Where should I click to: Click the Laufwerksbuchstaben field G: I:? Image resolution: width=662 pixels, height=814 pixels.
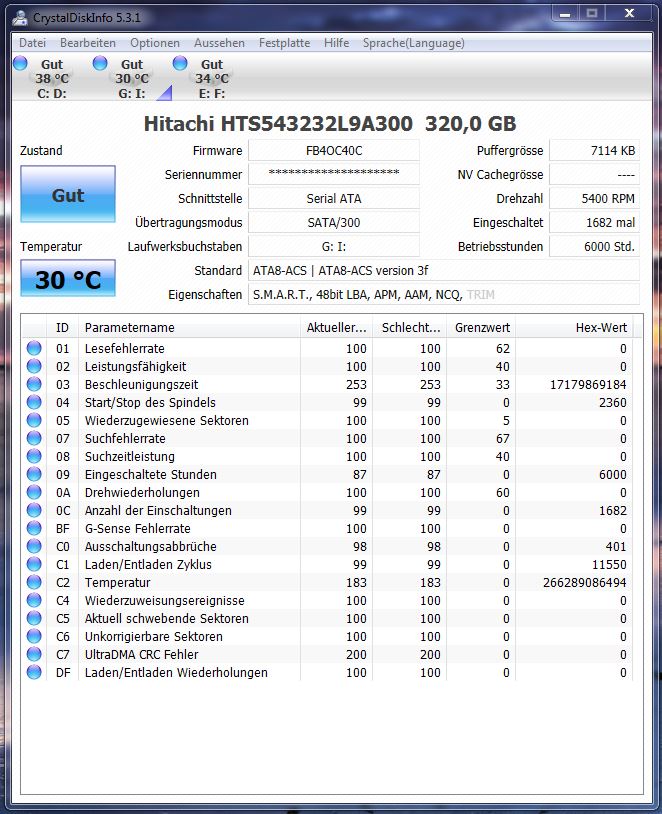334,246
